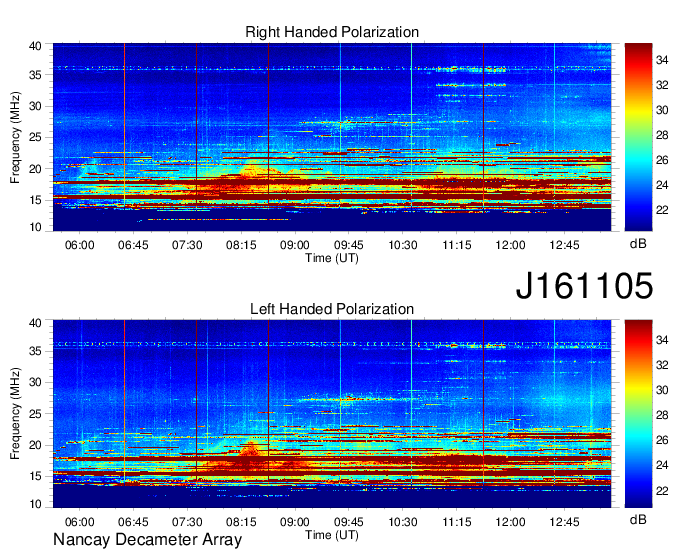Click Time (UT) label under the right-handed plot

point(332,258)
